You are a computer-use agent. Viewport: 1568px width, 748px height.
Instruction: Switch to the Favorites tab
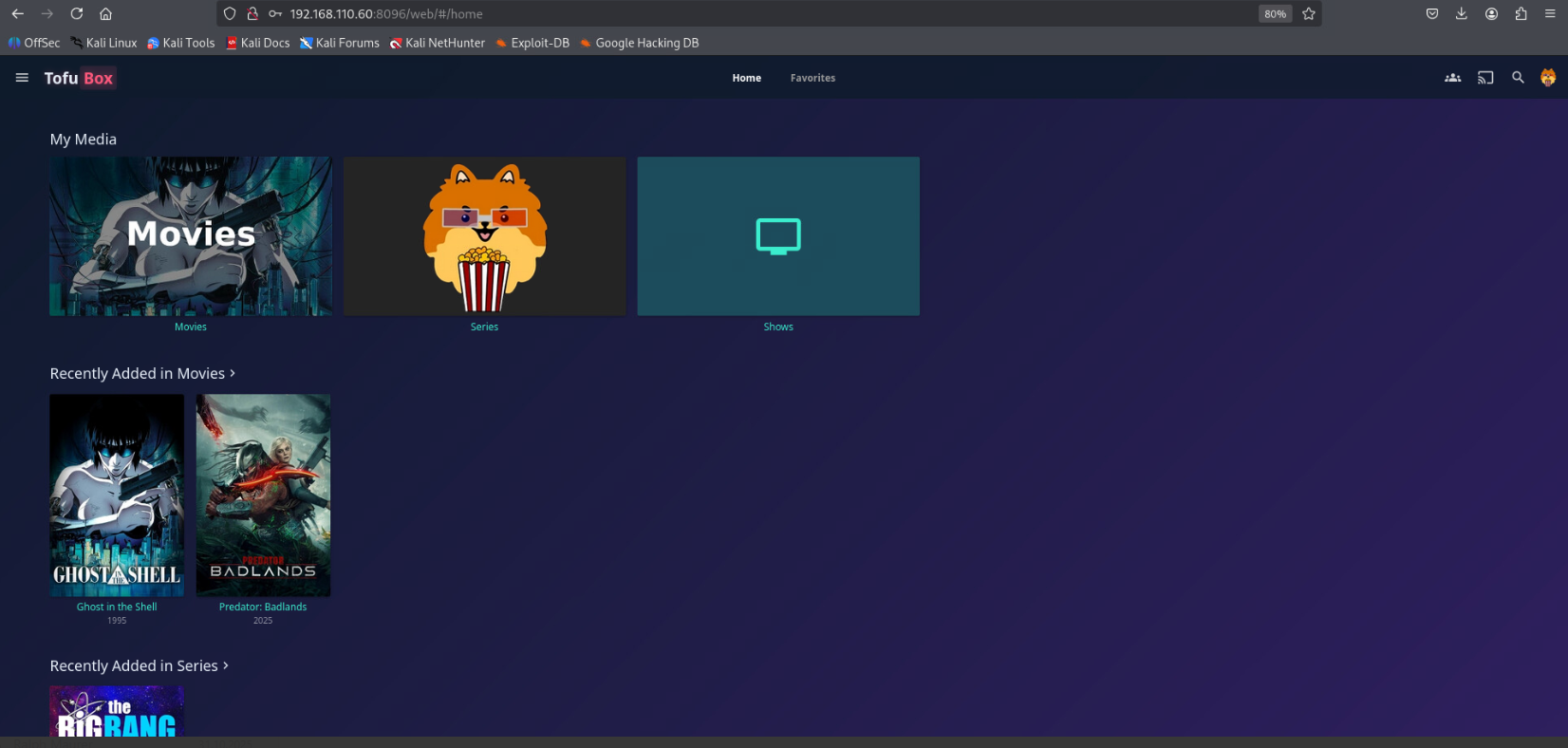[812, 78]
